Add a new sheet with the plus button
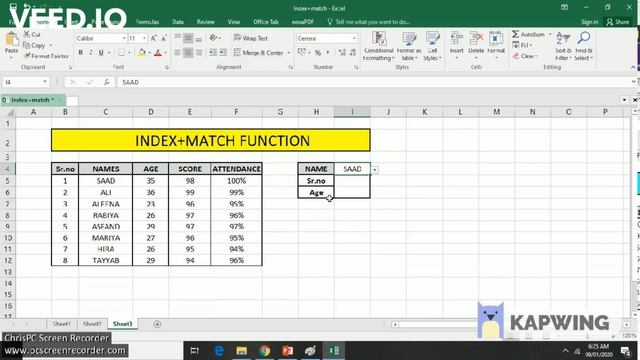This screenshot has height=360, width=640. click(x=157, y=324)
